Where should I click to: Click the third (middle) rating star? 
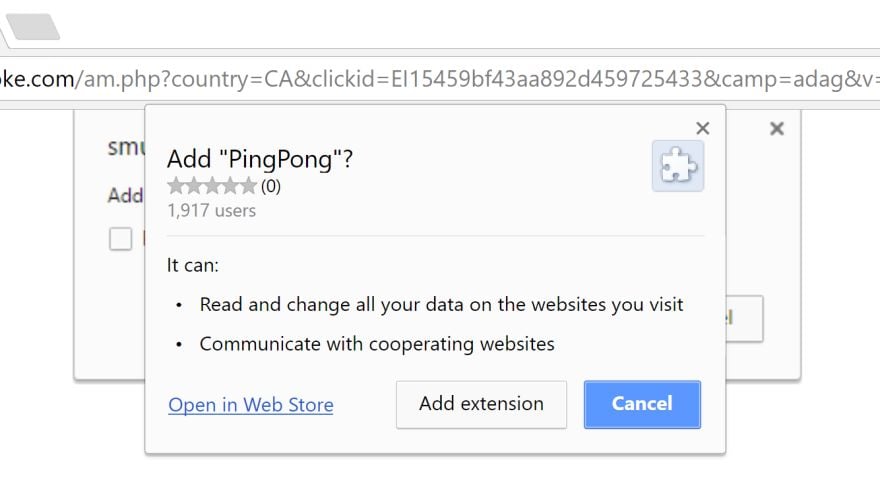pos(212,185)
